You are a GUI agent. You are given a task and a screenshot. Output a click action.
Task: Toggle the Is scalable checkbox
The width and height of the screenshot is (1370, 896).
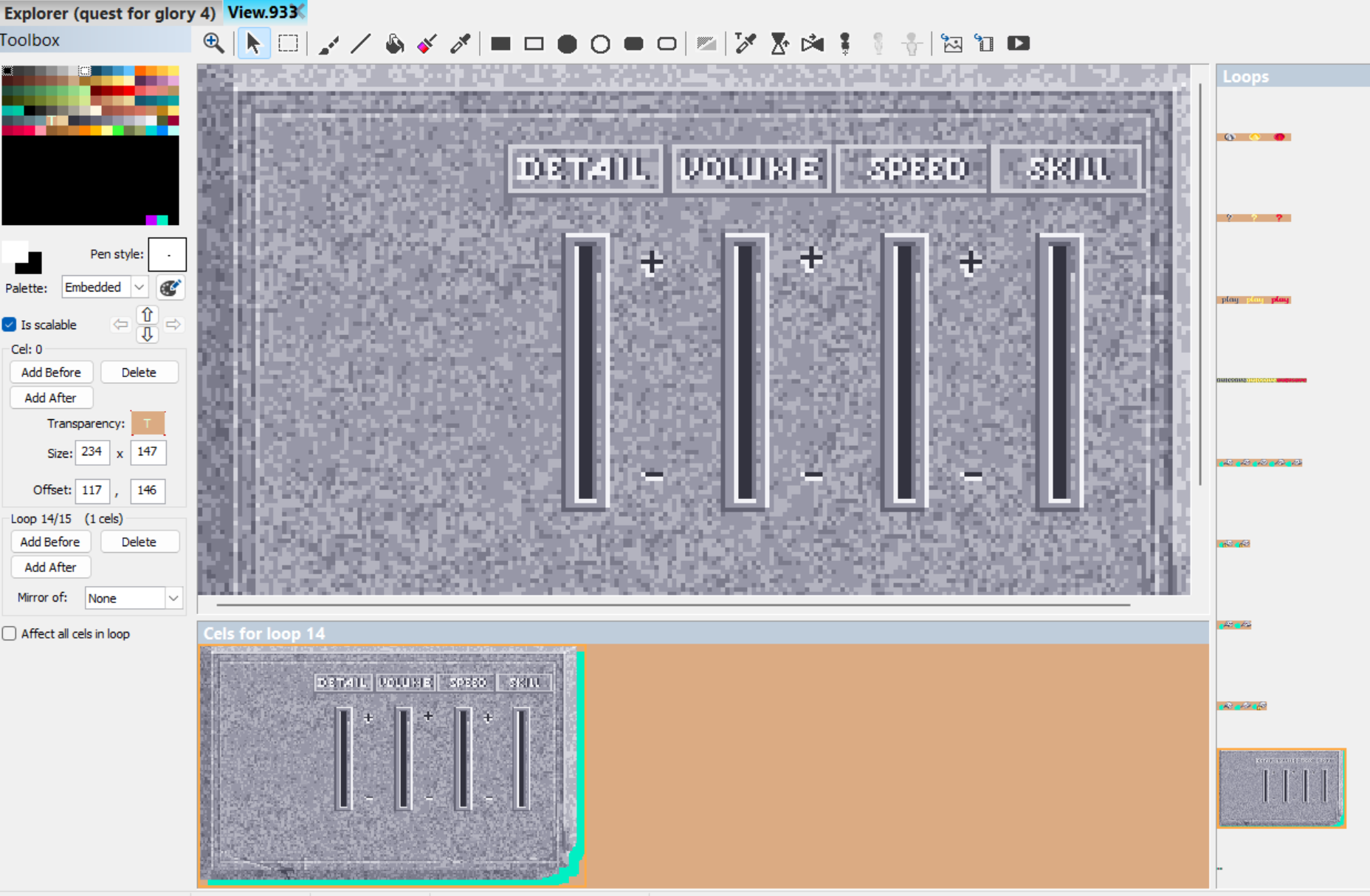tap(10, 325)
